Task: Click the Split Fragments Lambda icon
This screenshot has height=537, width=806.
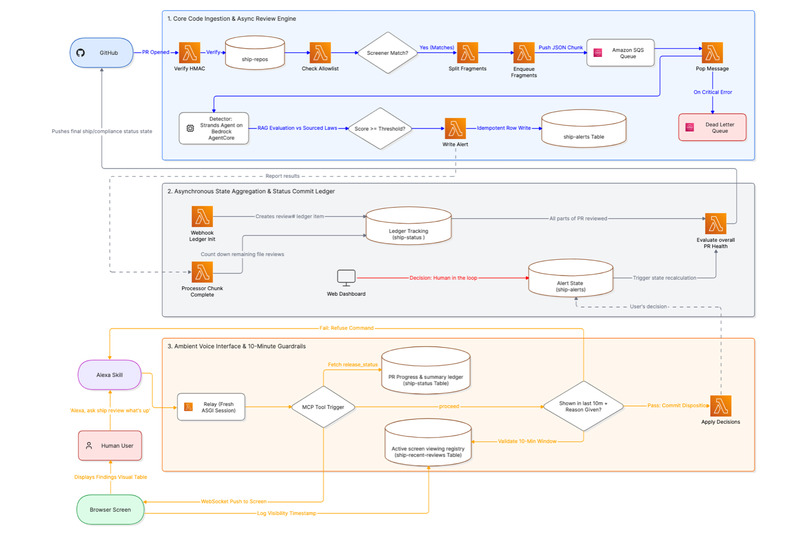Action: [467, 52]
